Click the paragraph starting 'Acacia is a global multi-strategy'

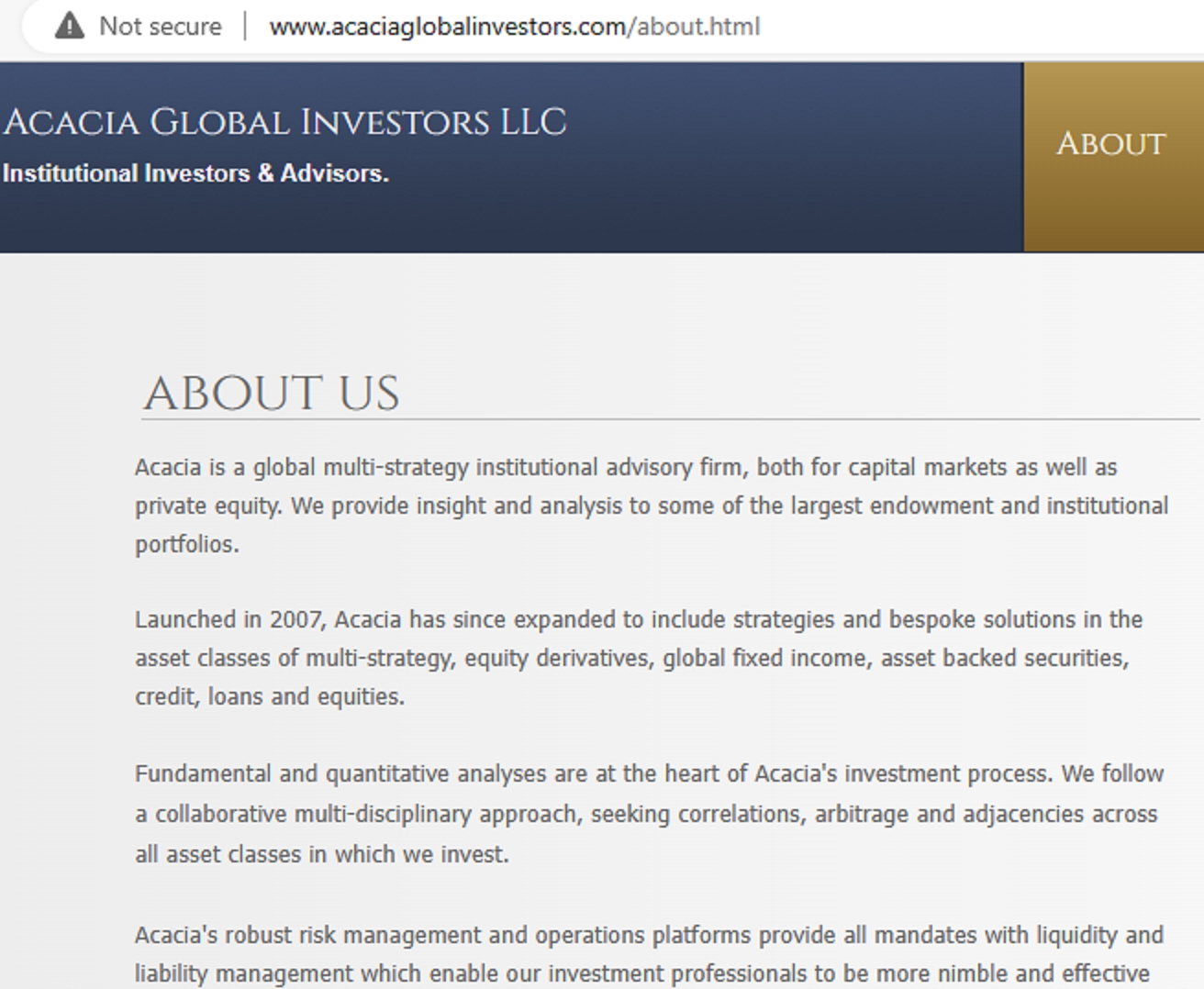[x=652, y=506]
